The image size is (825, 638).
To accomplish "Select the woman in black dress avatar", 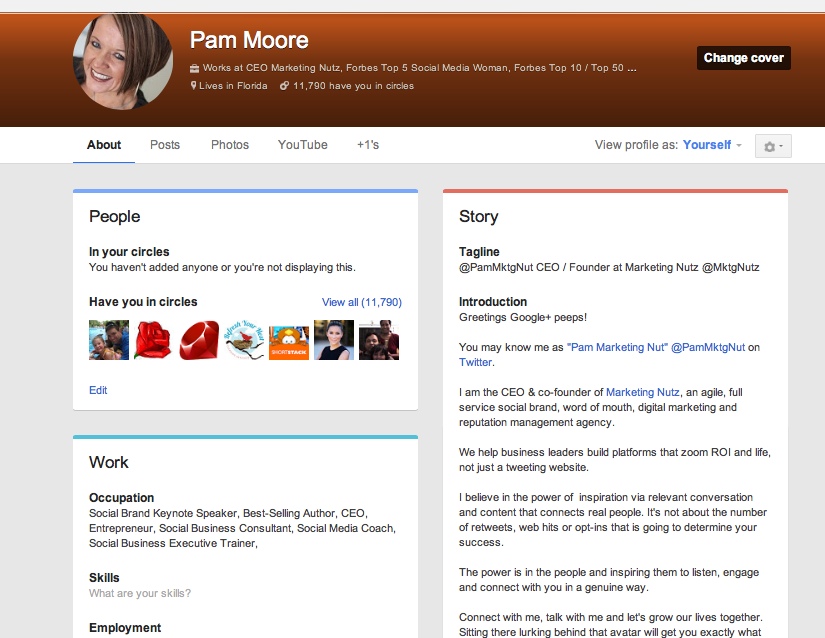I will tap(334, 340).
